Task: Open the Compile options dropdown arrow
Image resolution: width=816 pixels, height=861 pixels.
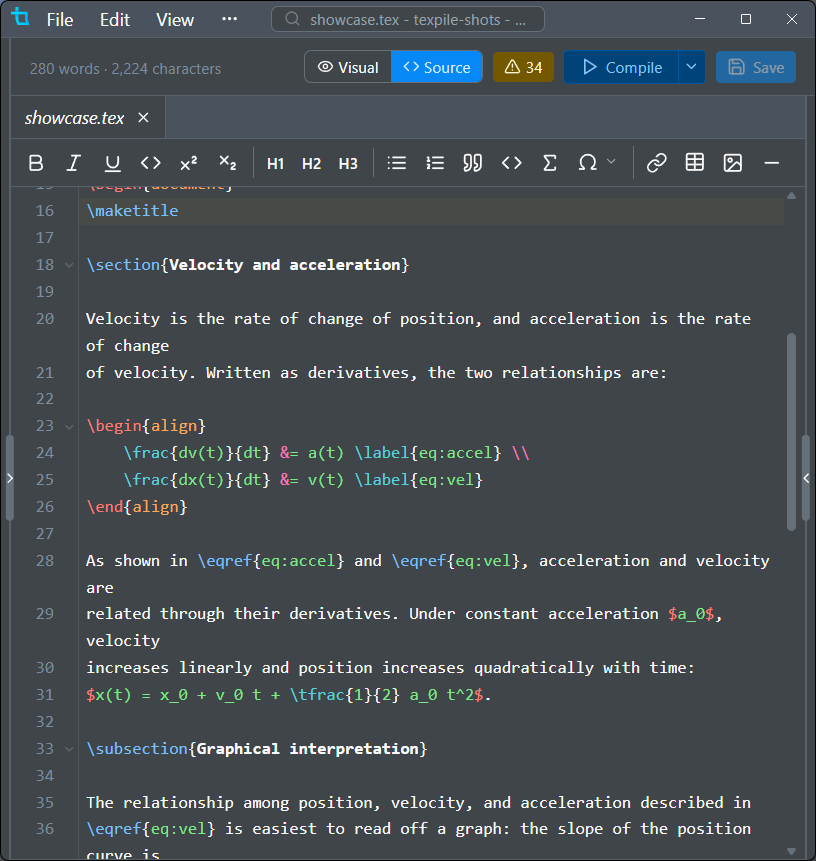Action: click(x=691, y=68)
